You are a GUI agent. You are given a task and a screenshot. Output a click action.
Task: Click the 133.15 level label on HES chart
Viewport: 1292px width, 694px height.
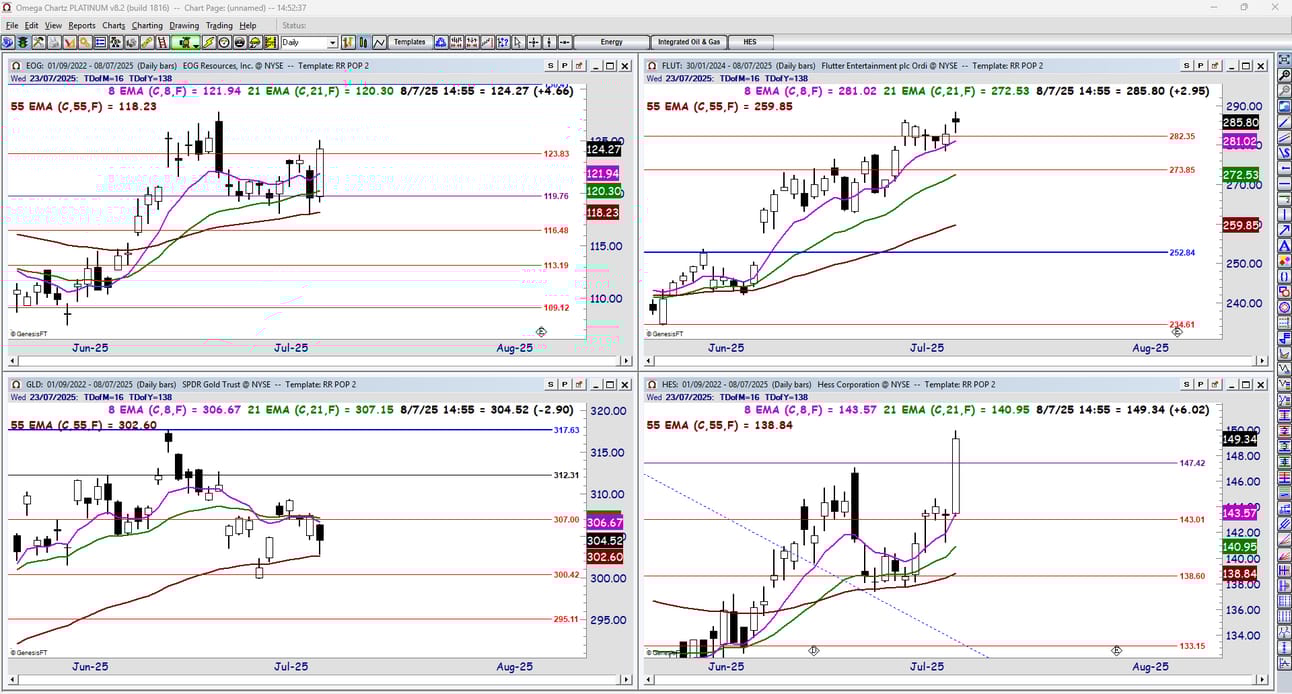pyautogui.click(x=1192, y=646)
